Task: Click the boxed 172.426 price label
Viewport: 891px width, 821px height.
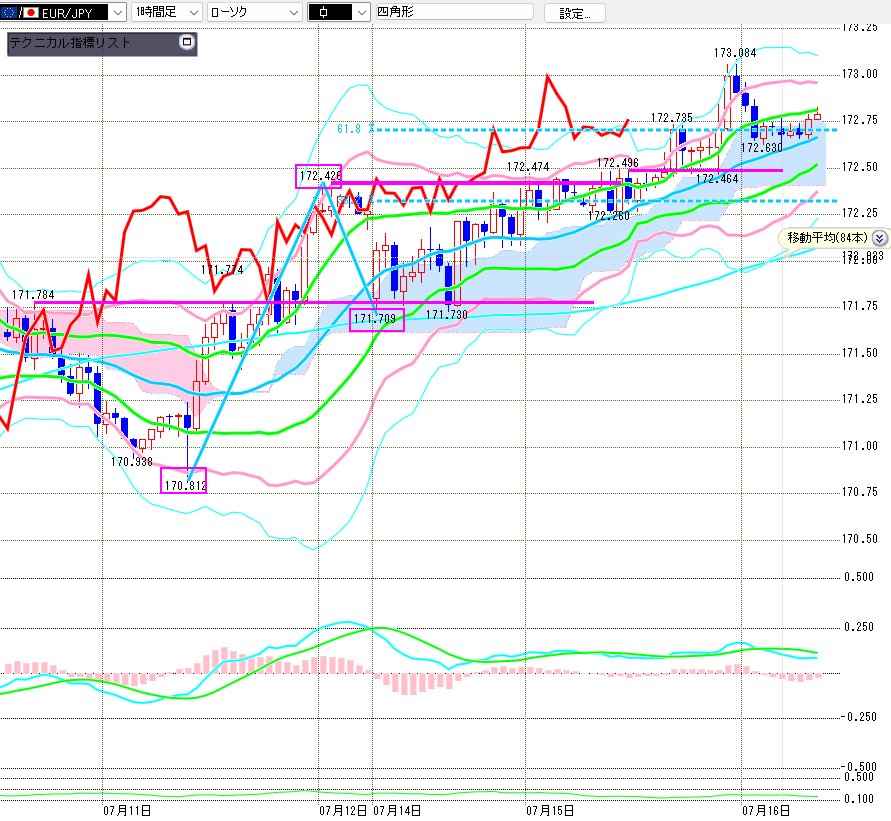Action: (319, 176)
